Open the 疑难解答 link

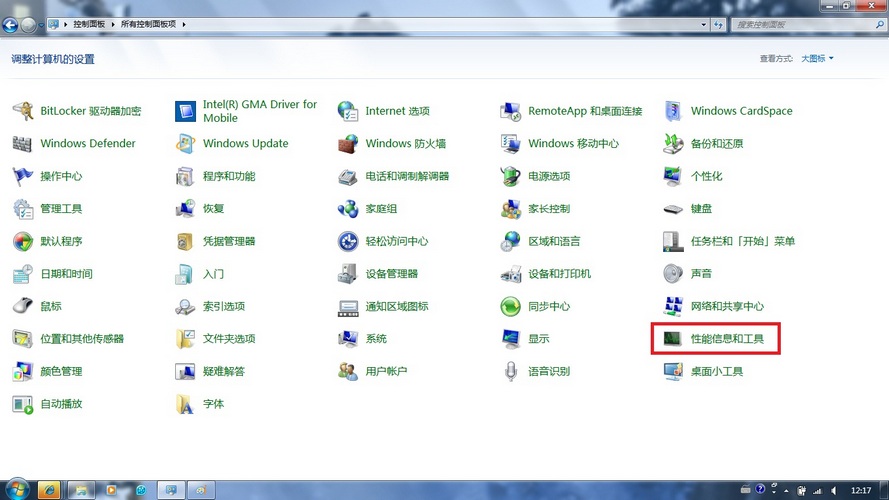tap(224, 371)
